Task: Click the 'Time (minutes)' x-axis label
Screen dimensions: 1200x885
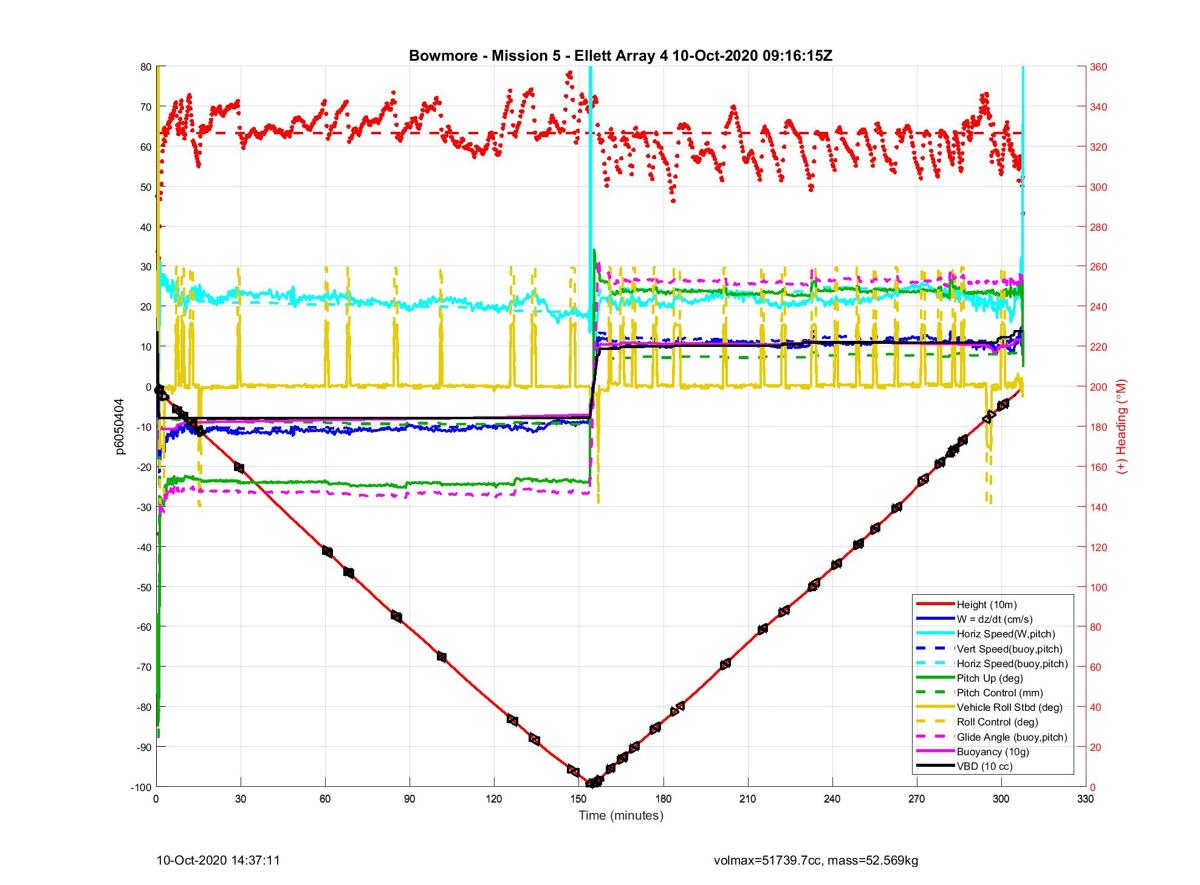Action: click(621, 816)
